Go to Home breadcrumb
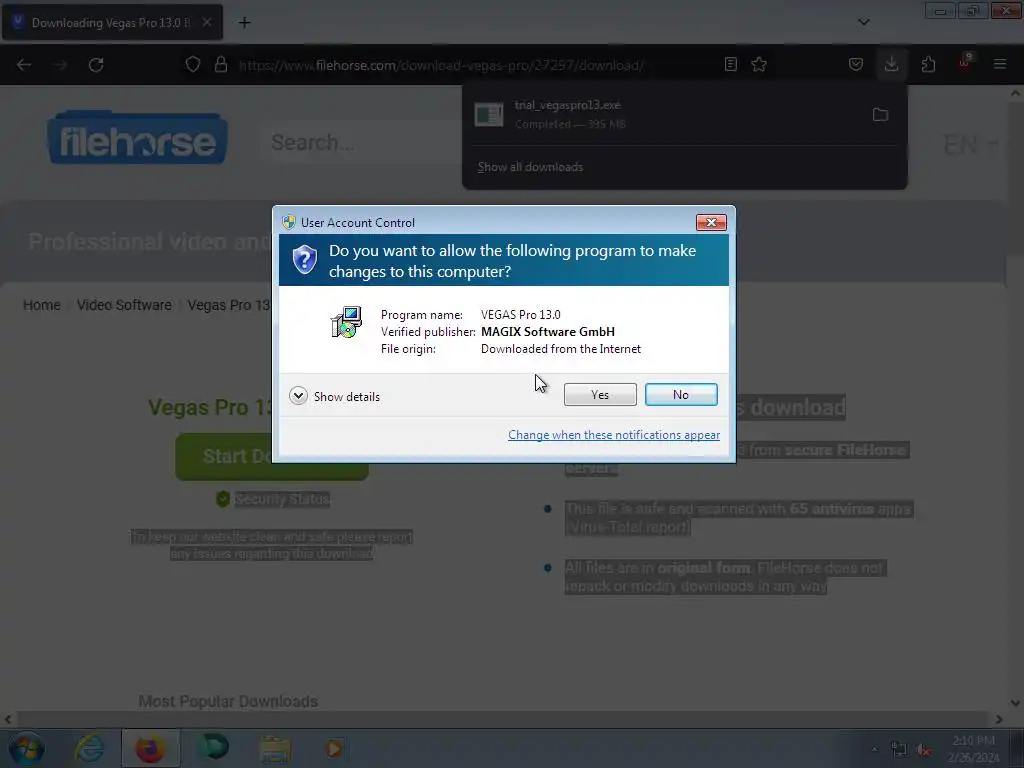1024x768 pixels. click(42, 305)
